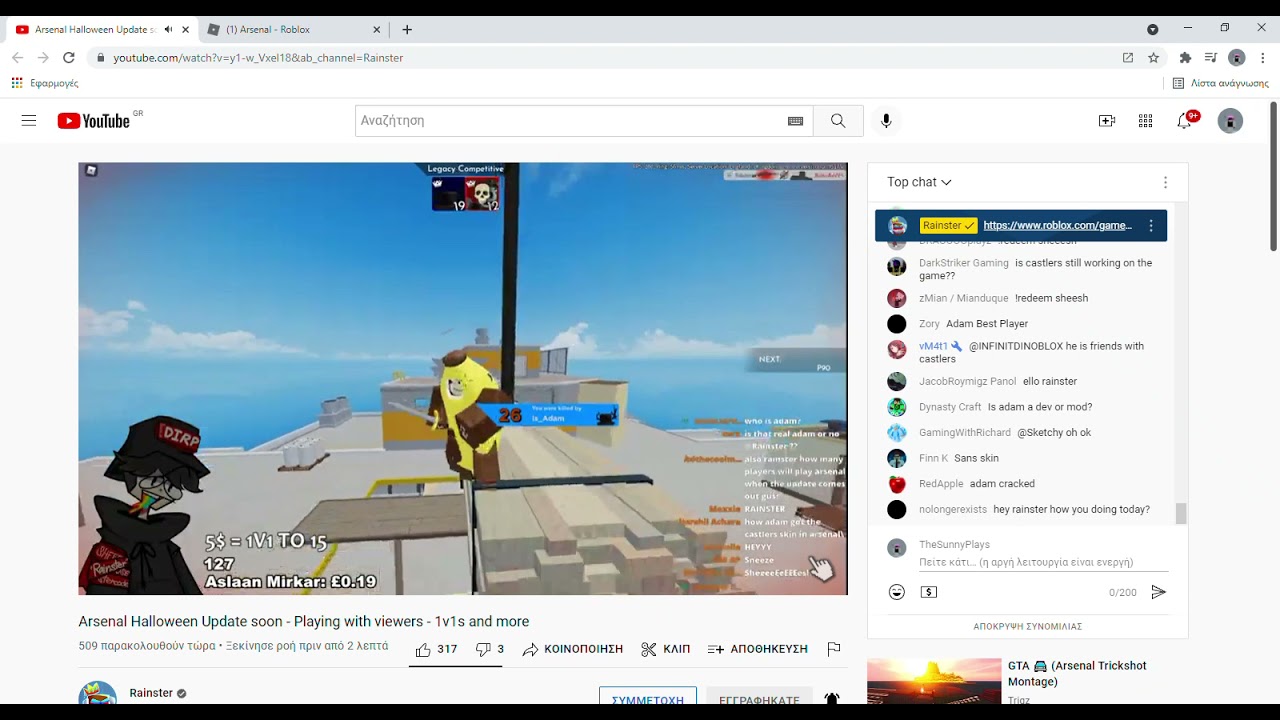This screenshot has height=720, width=1280.
Task: Hide chat with ΑΠΟΚΡΥΨΗ ΣΥΝΟΜΙΛΙΑΣ
Action: click(x=1028, y=626)
